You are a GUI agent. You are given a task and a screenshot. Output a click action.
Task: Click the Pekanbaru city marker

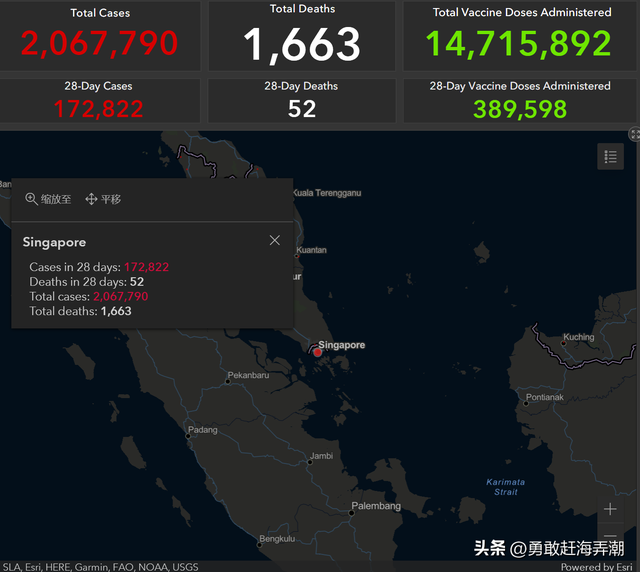pos(224,376)
